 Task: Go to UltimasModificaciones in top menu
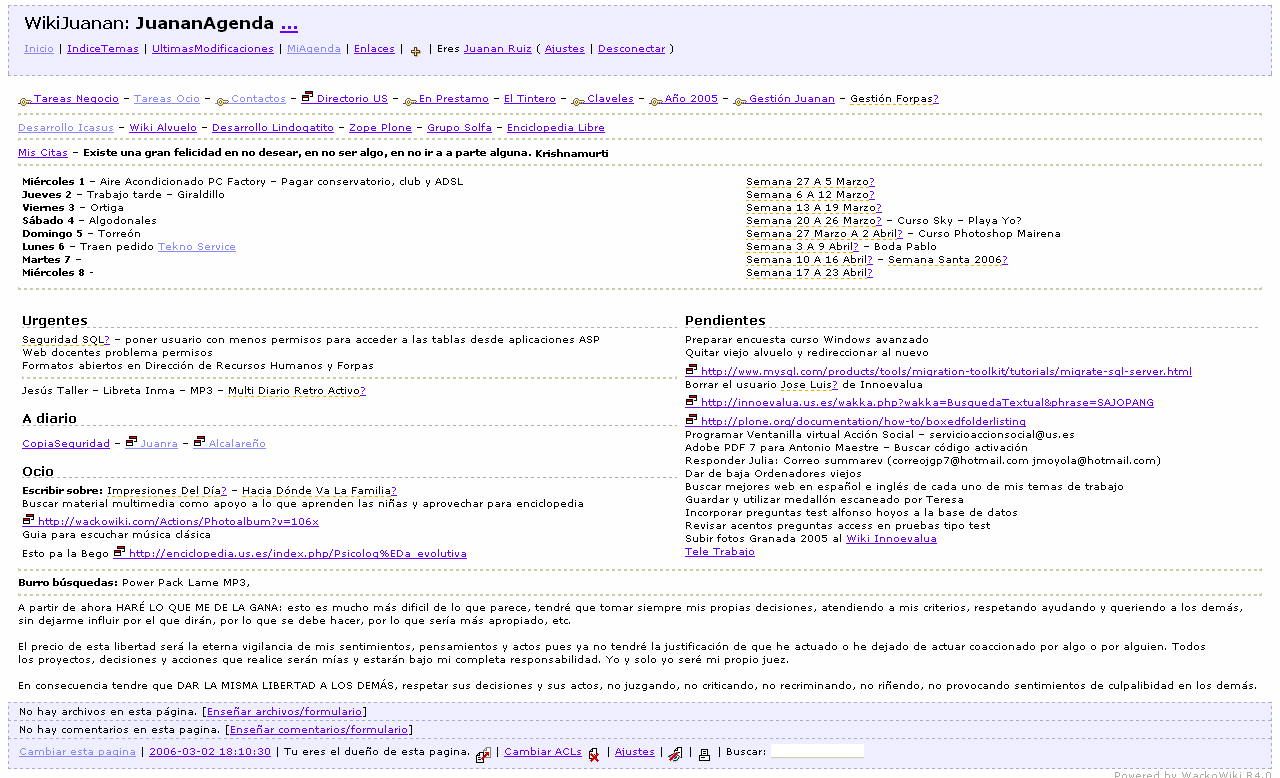[212, 48]
